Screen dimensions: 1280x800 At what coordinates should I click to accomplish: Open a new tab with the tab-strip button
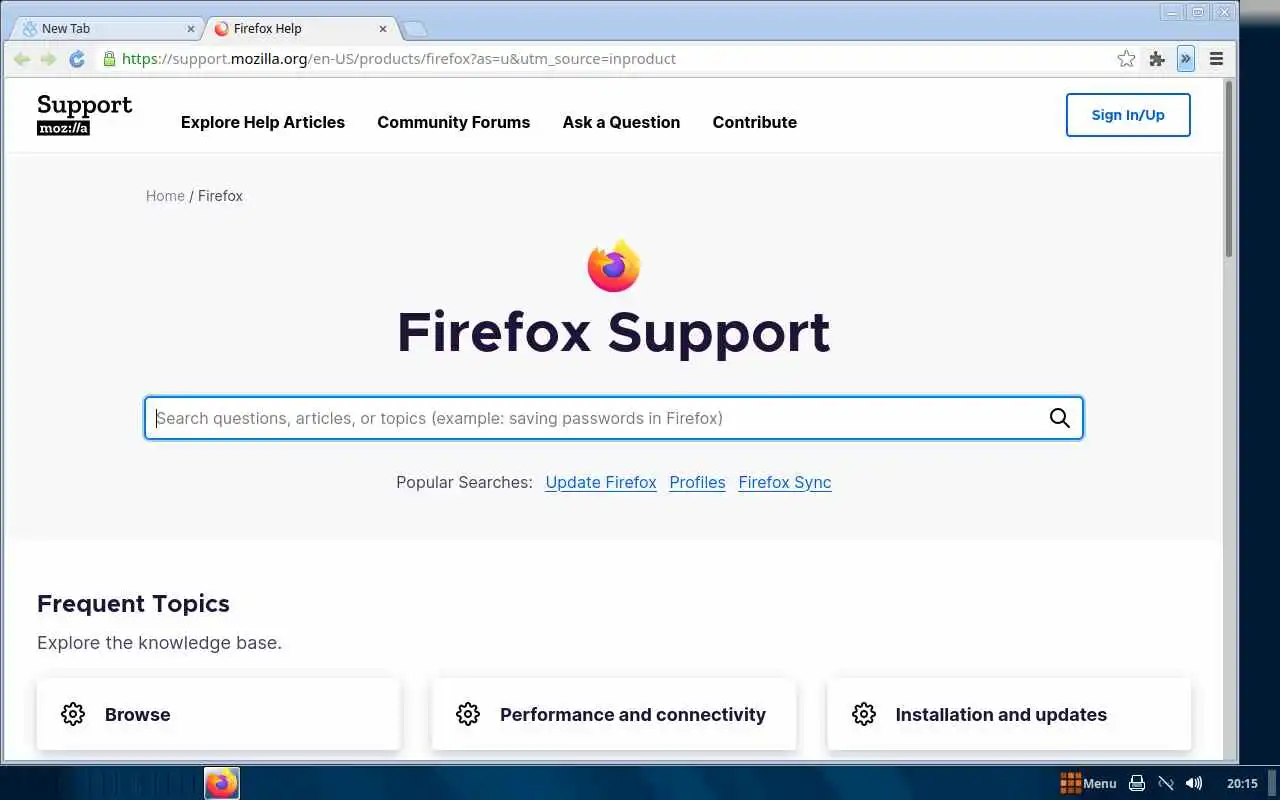coord(415,29)
